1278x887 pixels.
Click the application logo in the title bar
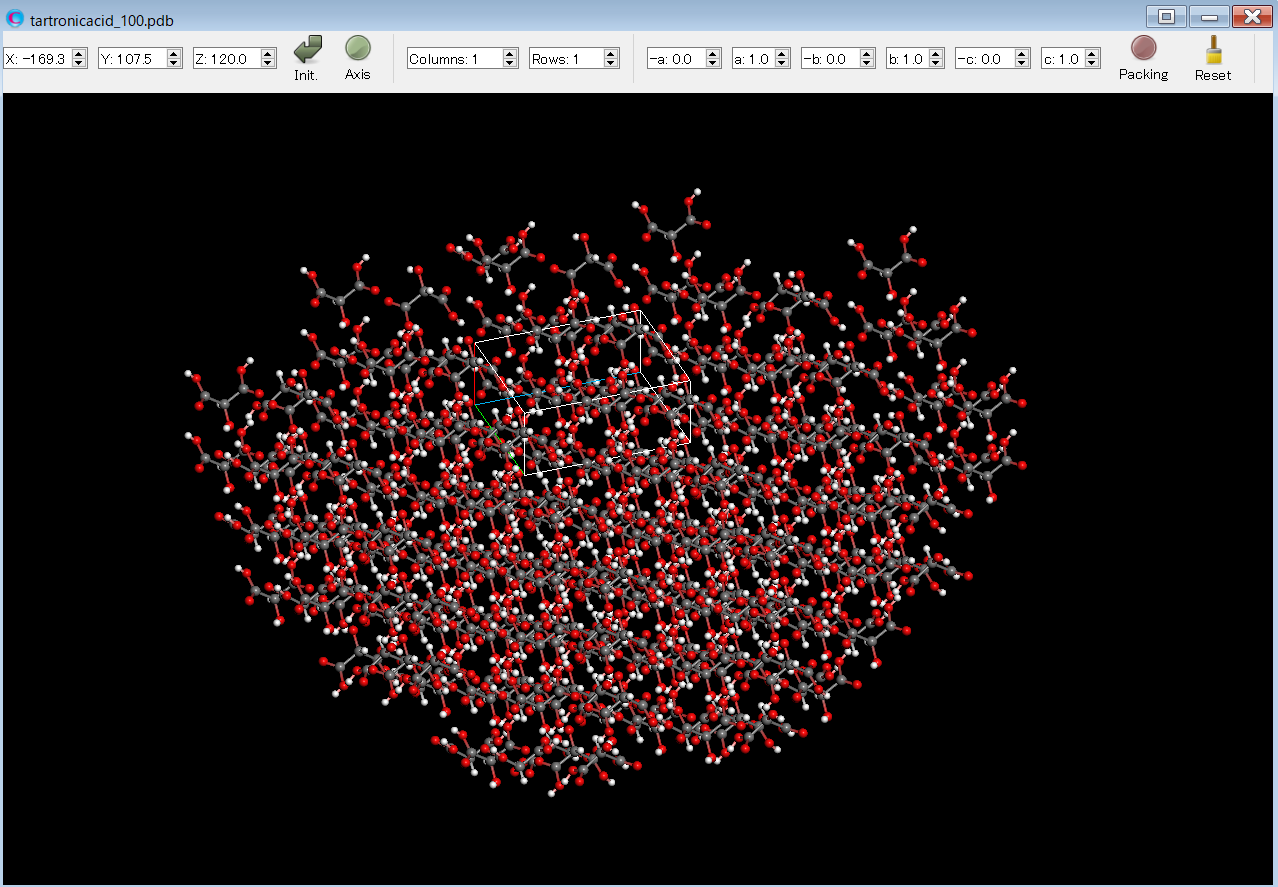coord(14,18)
